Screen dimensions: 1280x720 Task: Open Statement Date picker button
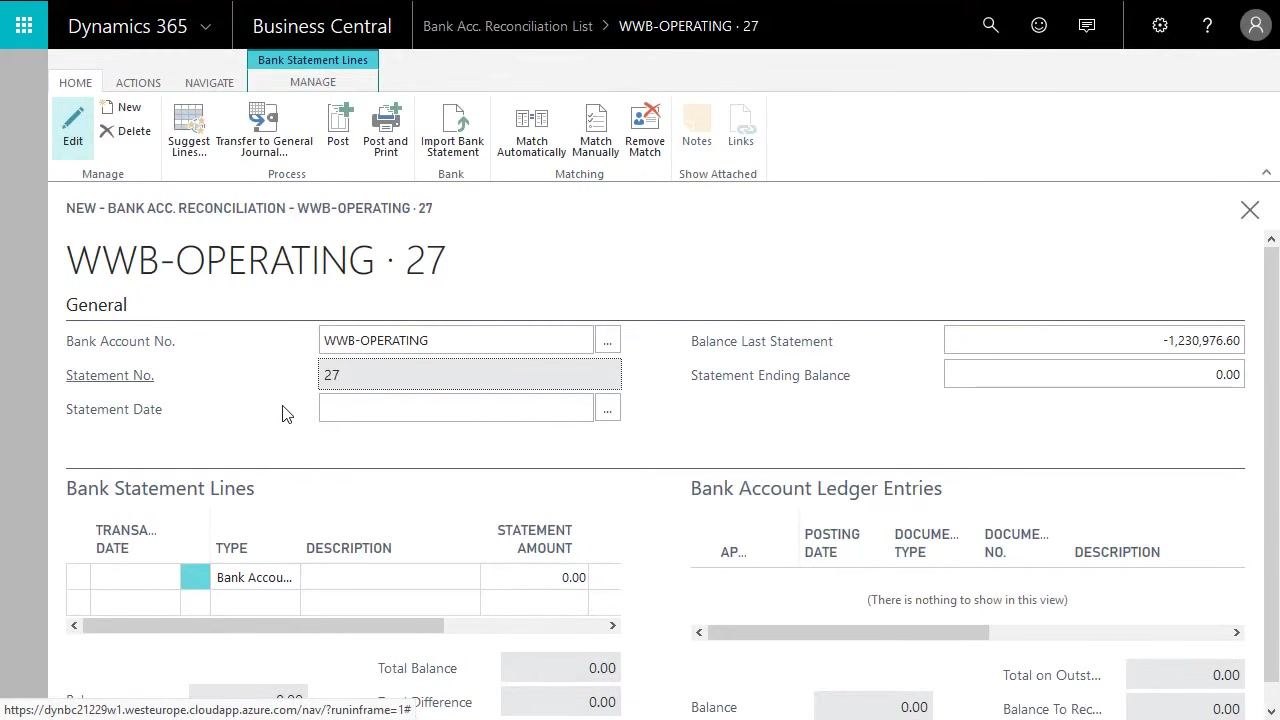[x=607, y=409]
